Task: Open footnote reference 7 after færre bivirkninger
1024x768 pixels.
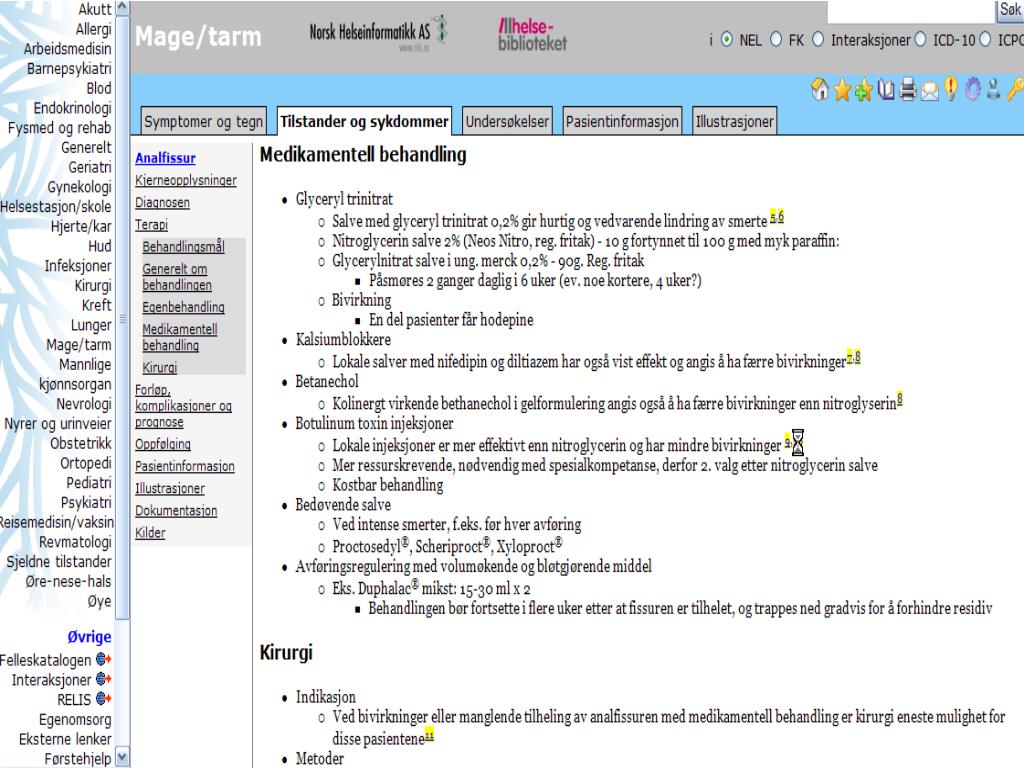Action: (x=850, y=357)
